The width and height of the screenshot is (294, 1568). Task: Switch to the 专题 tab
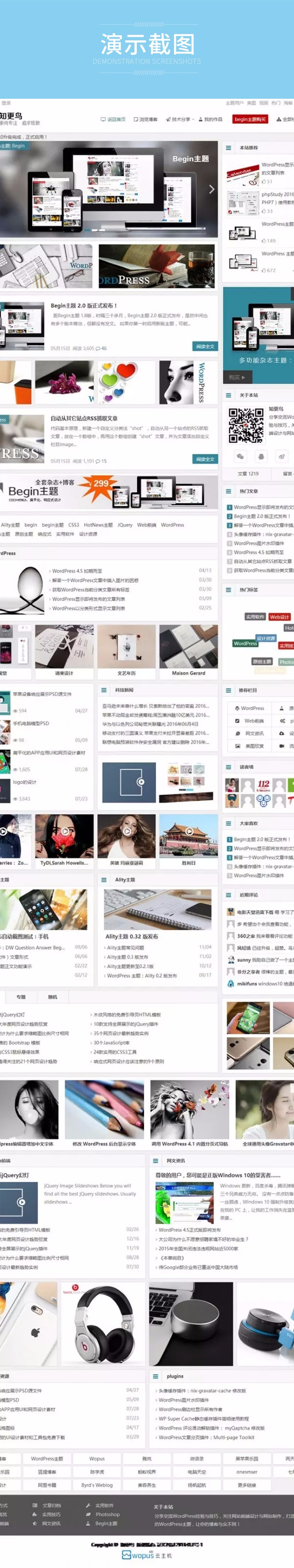pyautogui.click(x=21, y=997)
